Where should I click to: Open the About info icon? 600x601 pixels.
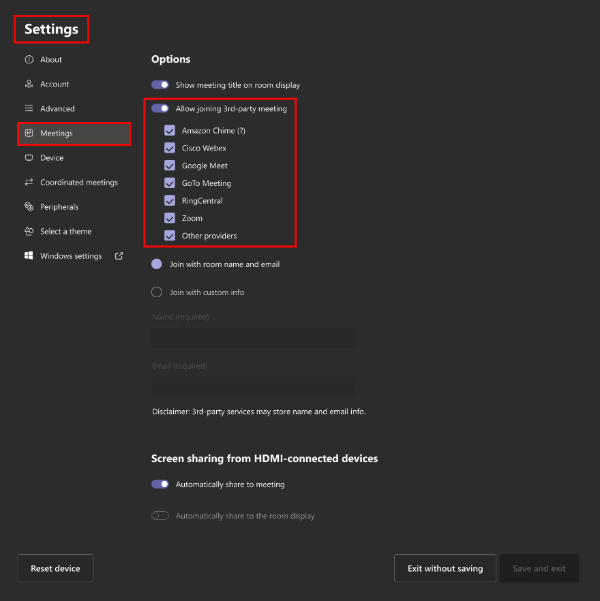(x=29, y=59)
